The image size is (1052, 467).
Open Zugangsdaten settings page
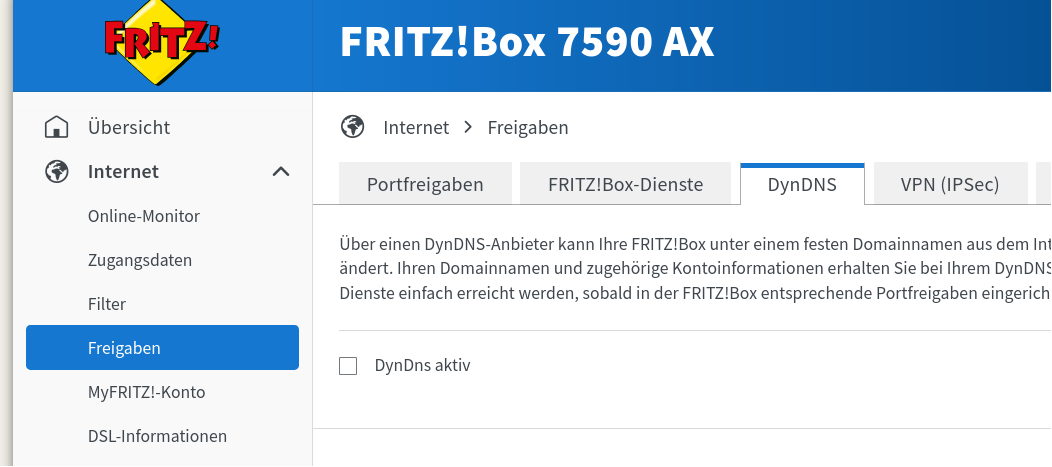(x=140, y=260)
